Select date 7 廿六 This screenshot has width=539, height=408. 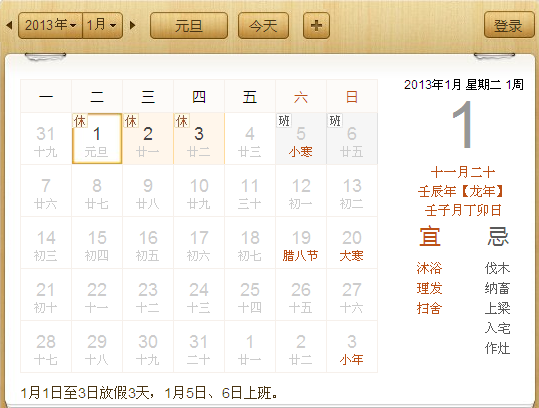pyautogui.click(x=46, y=191)
